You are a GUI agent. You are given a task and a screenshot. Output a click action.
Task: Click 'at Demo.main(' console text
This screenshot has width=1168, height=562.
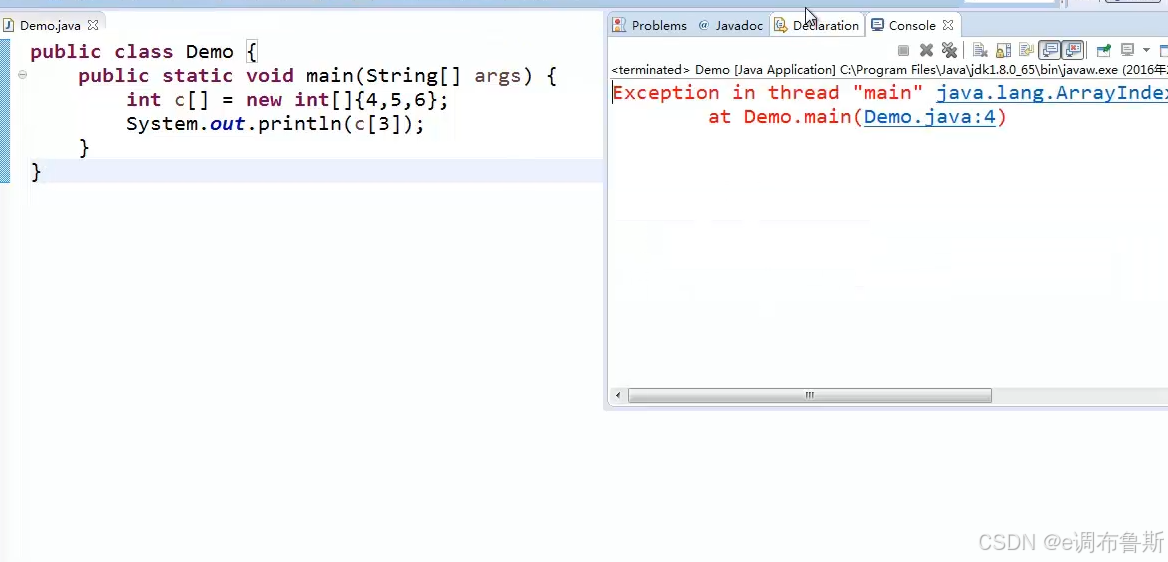point(785,117)
